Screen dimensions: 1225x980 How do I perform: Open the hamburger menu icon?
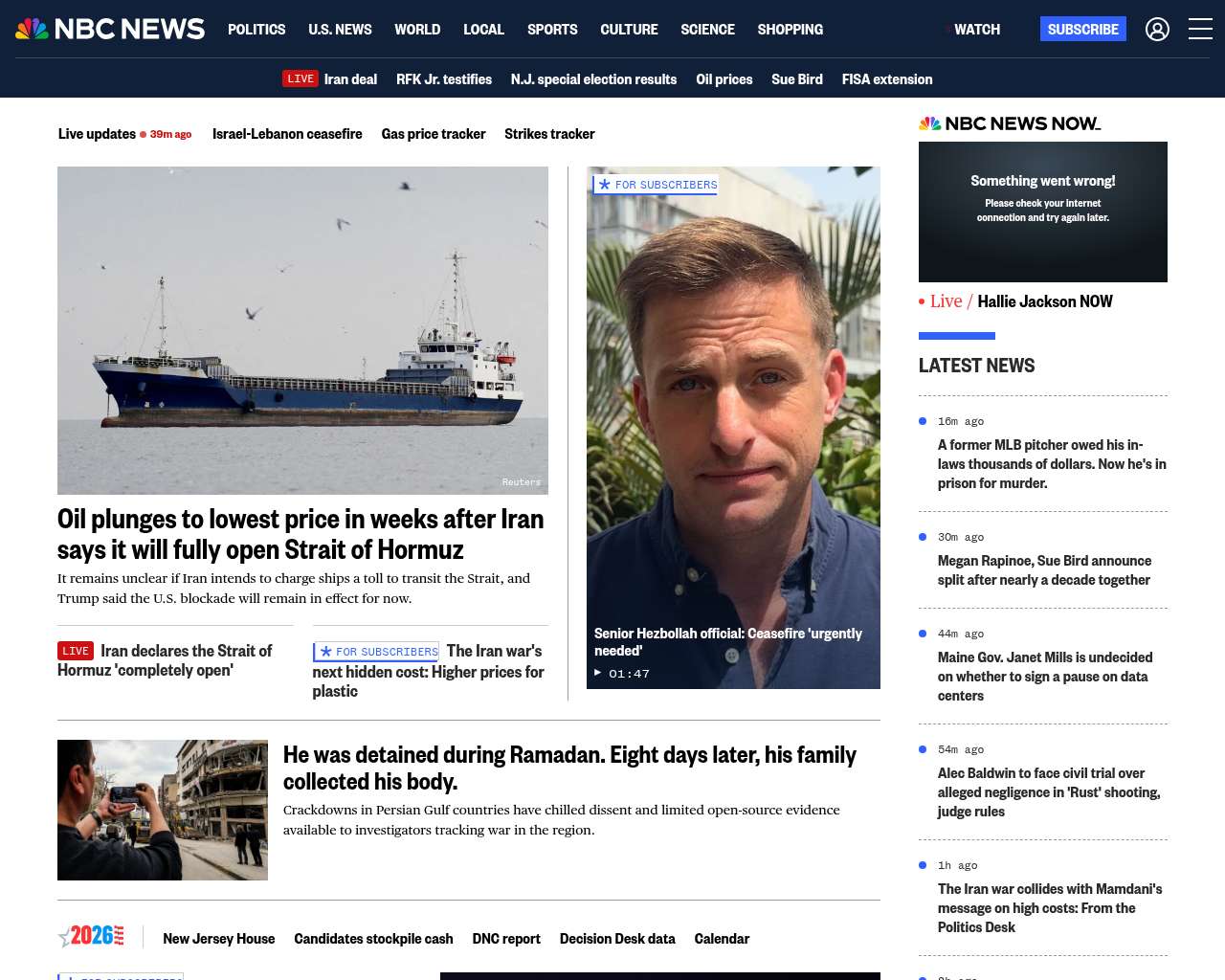1200,30
